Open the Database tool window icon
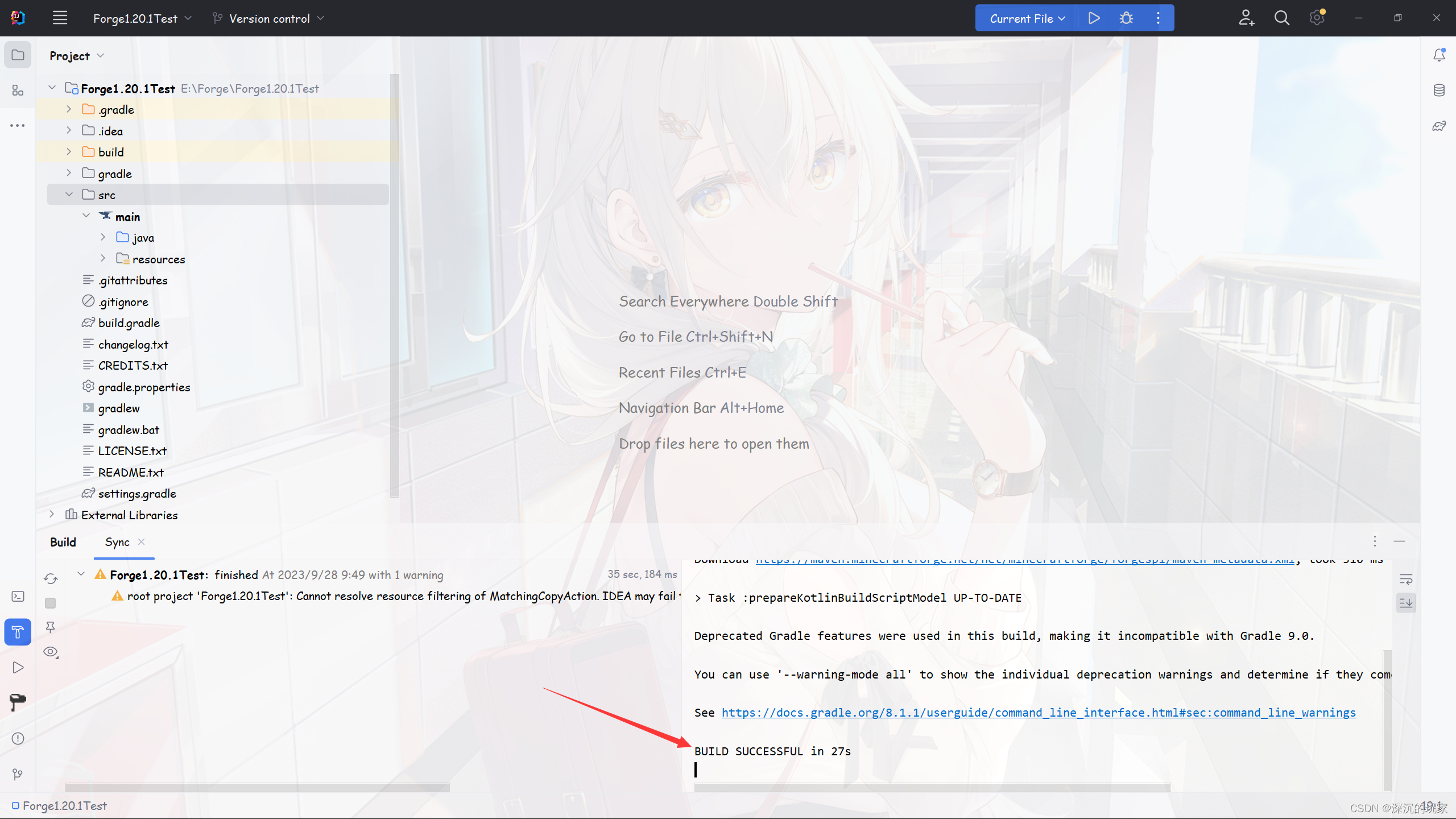The height and width of the screenshot is (819, 1456). tap(1439, 90)
